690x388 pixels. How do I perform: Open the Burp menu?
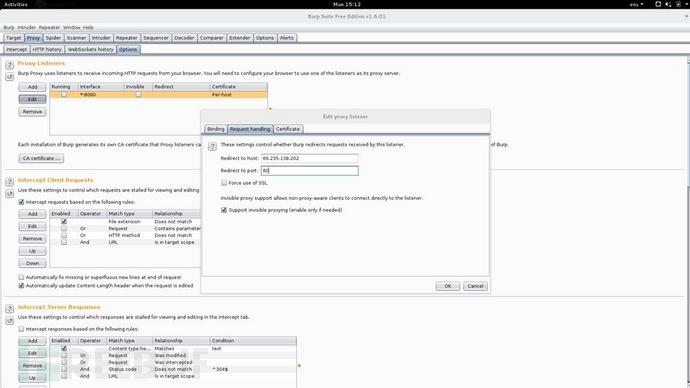[x=9, y=27]
